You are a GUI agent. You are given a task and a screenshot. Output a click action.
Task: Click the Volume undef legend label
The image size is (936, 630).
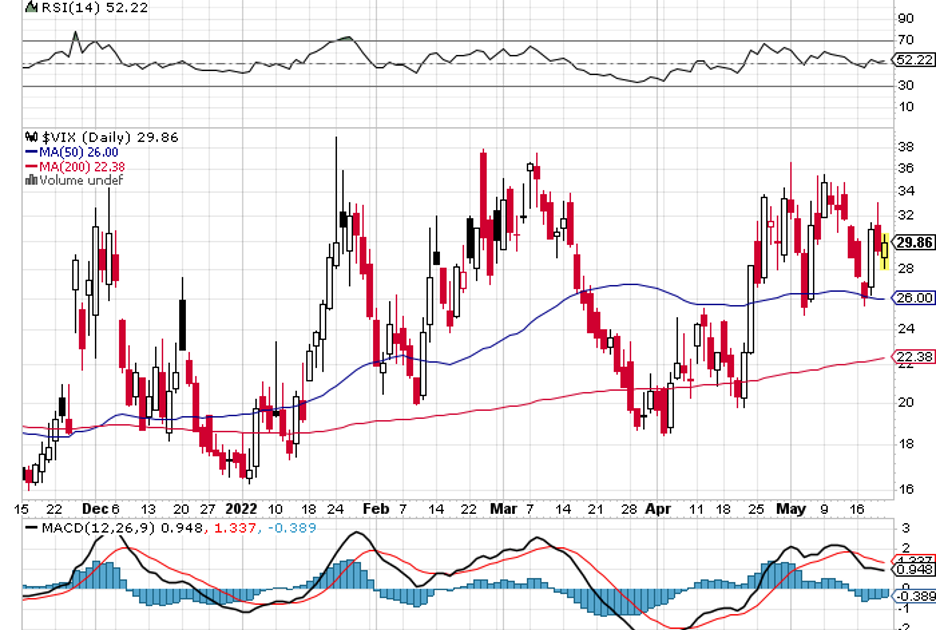click(81, 180)
